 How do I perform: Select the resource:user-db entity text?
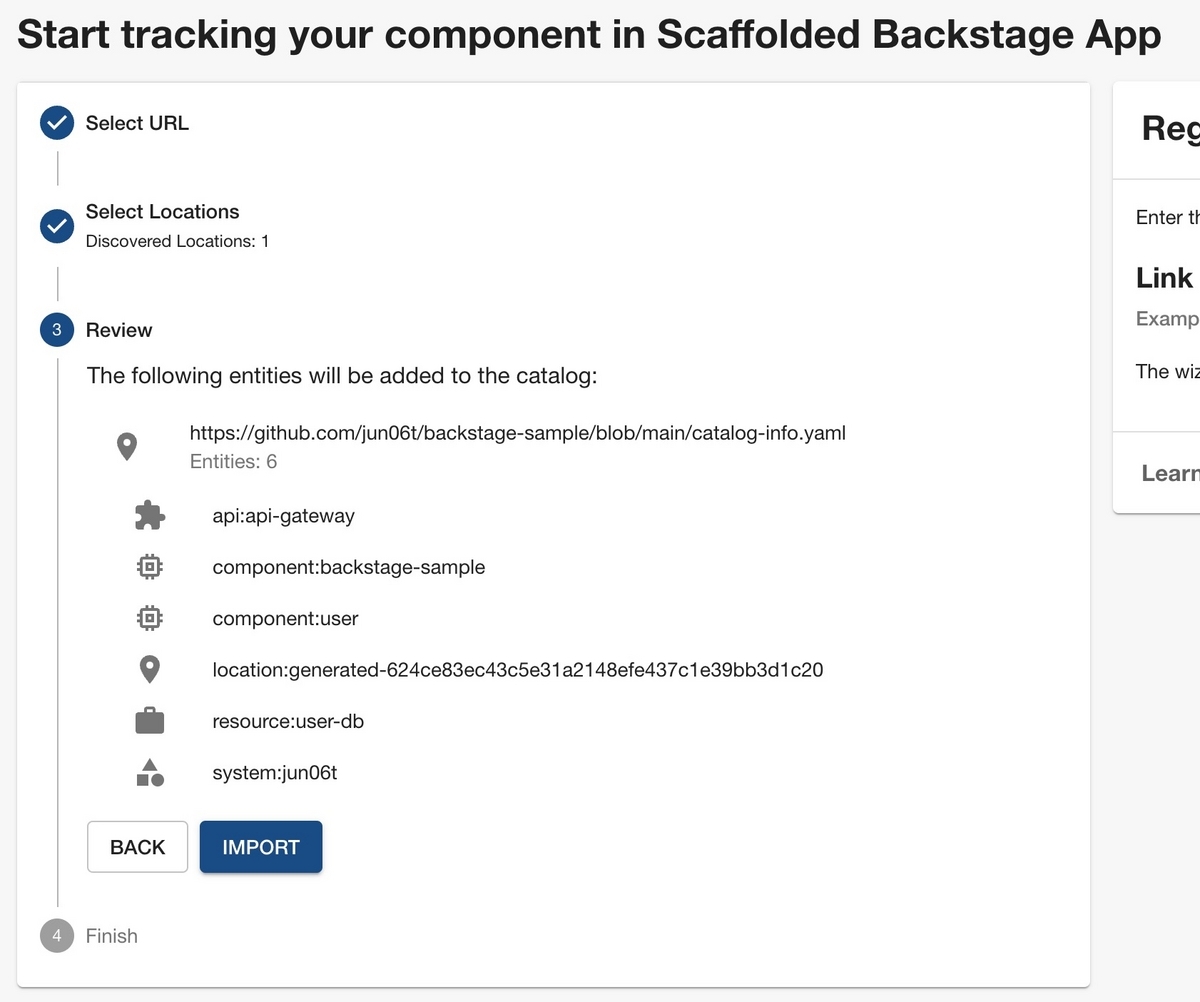[288, 721]
